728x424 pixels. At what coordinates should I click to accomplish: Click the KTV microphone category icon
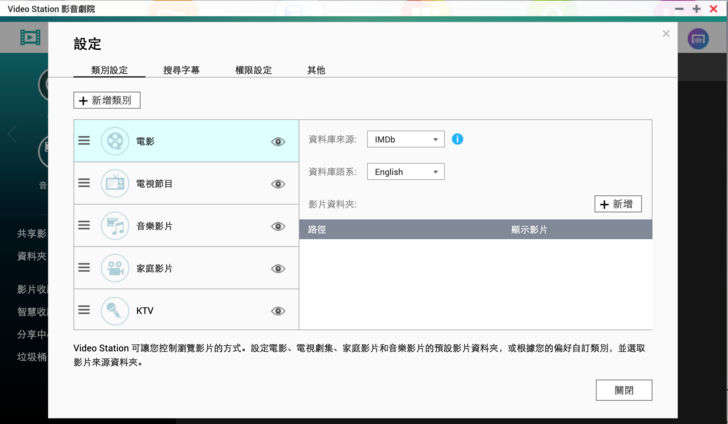[x=115, y=310]
